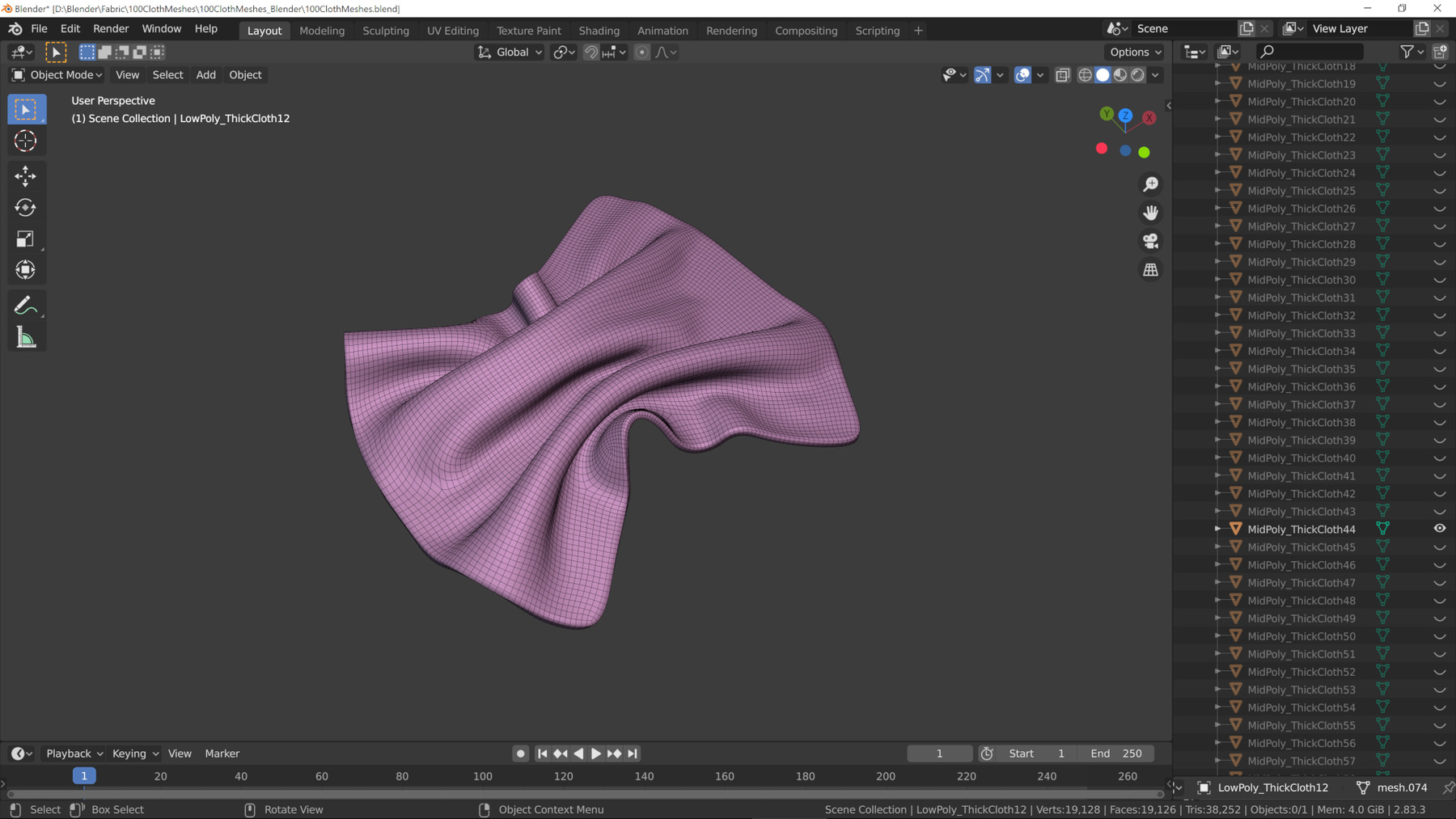
Task: Show MidPoly_ThickCloth44 visibility eye toggle
Action: (x=1440, y=529)
